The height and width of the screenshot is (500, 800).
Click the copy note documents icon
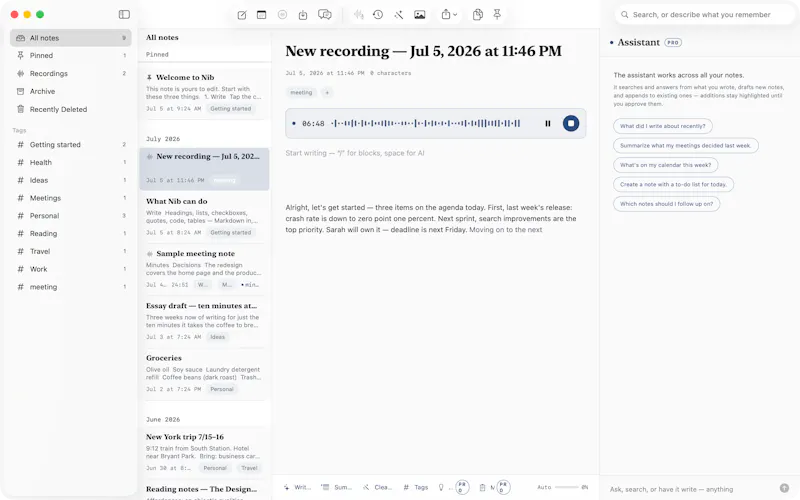click(478, 15)
